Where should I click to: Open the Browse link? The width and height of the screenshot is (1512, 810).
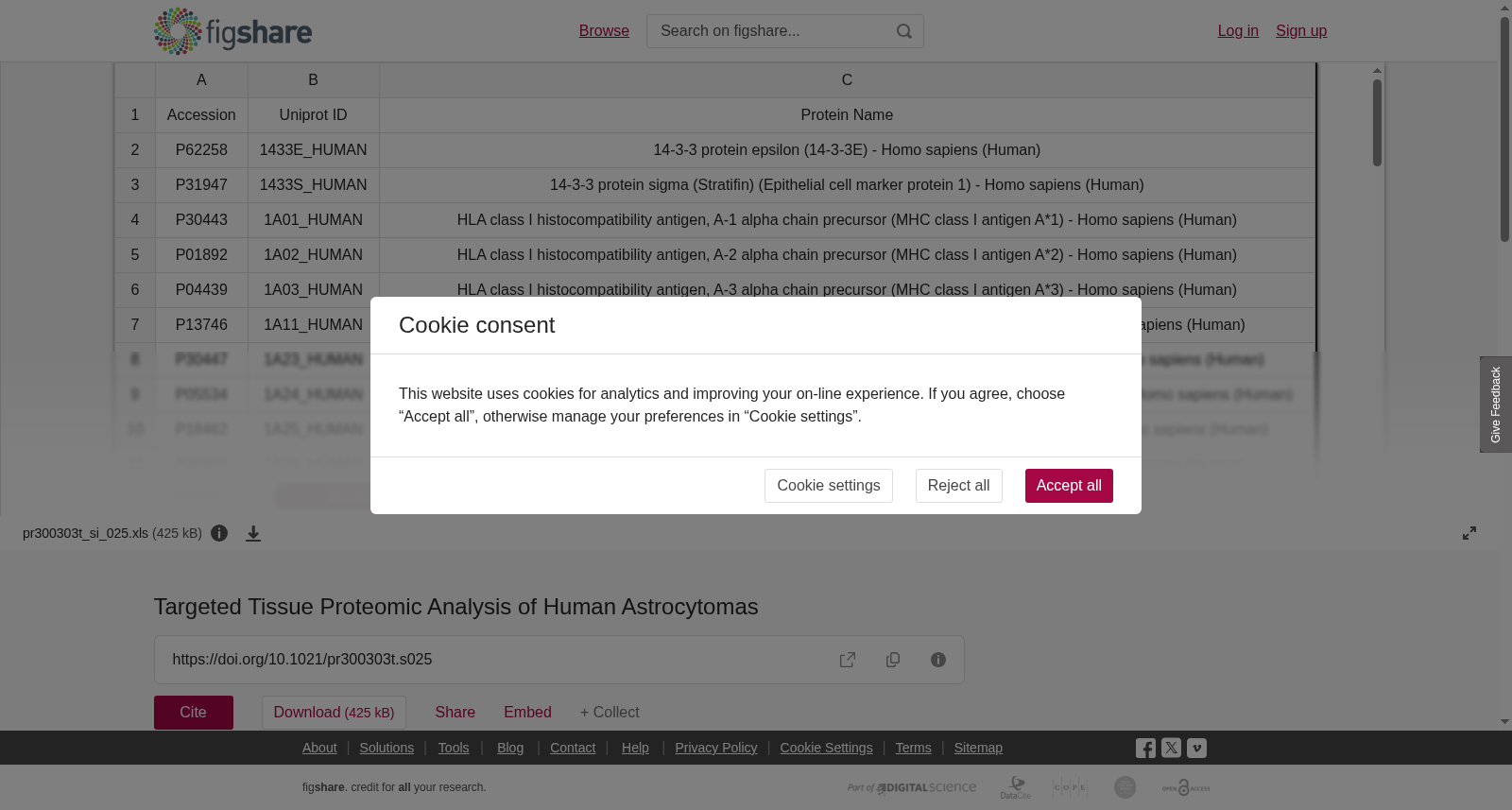(x=604, y=31)
